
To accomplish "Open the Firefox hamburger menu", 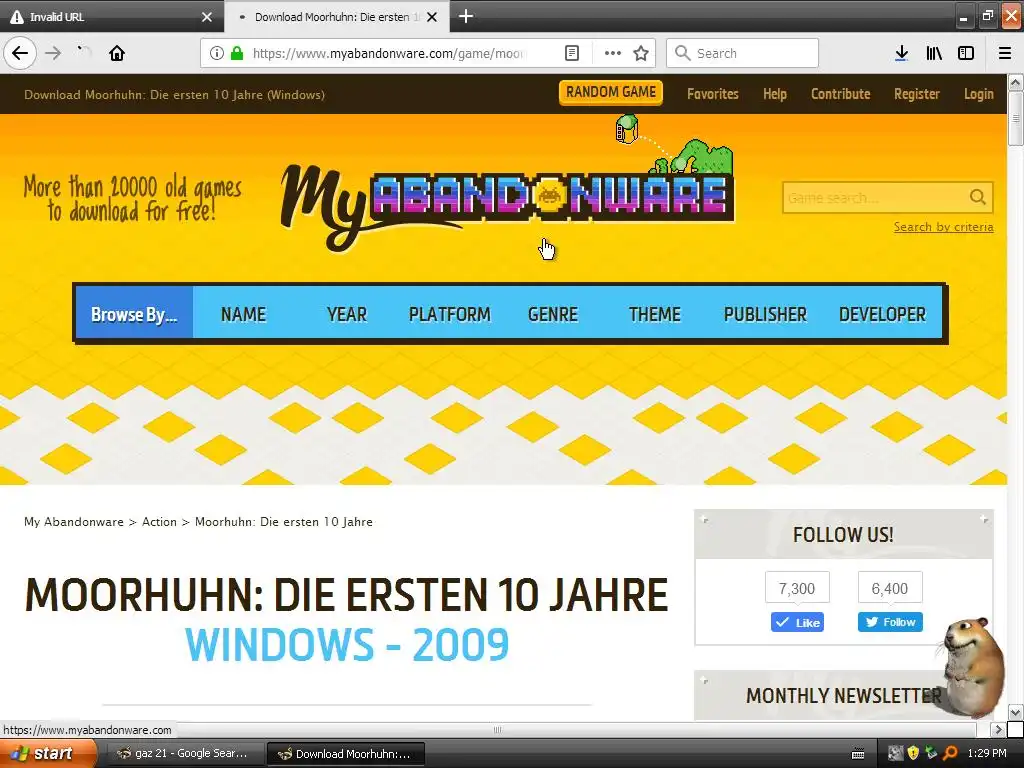I will point(1005,53).
